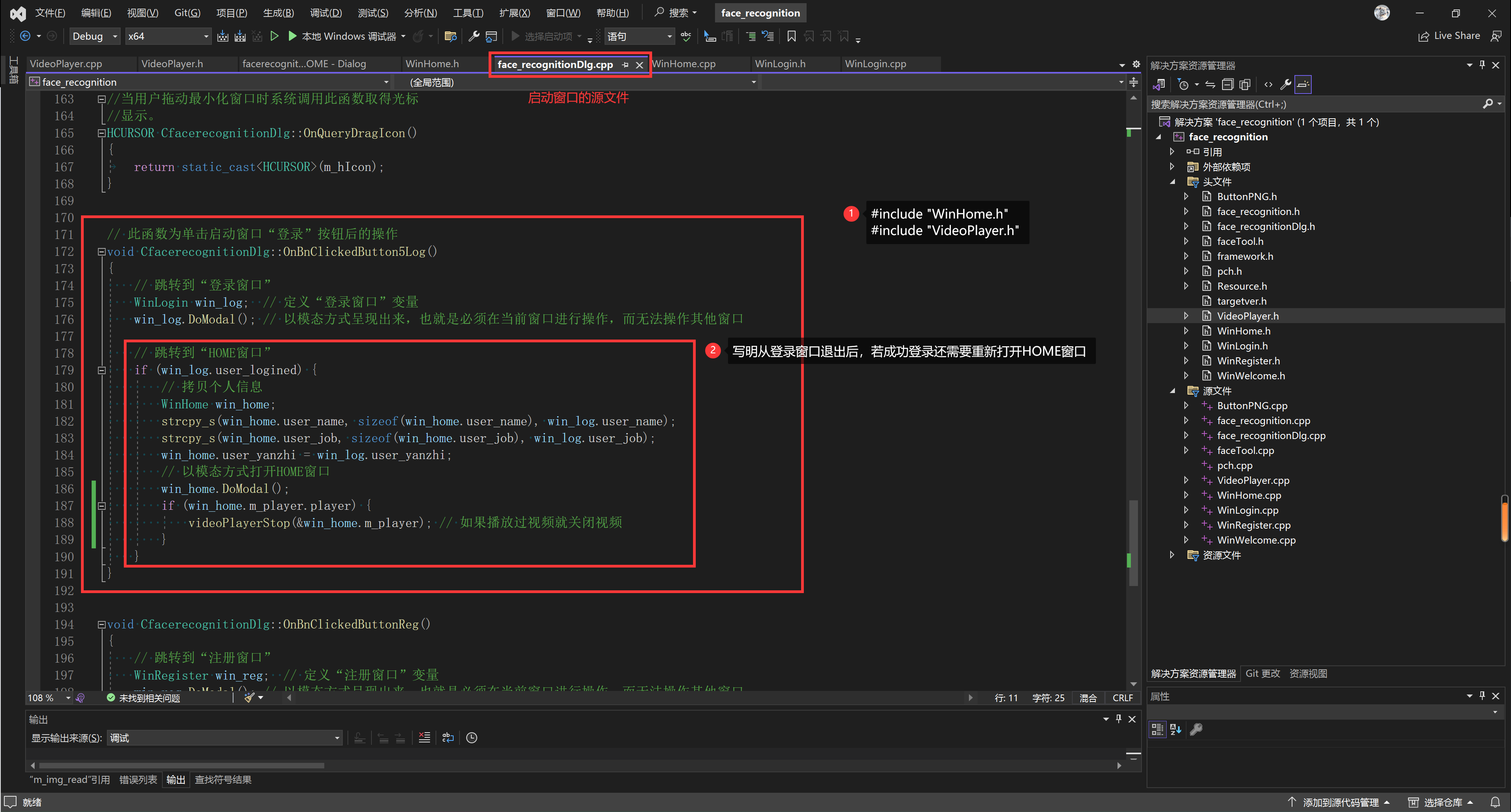
Task: Click the notifications bell in status bar
Action: (x=1495, y=802)
